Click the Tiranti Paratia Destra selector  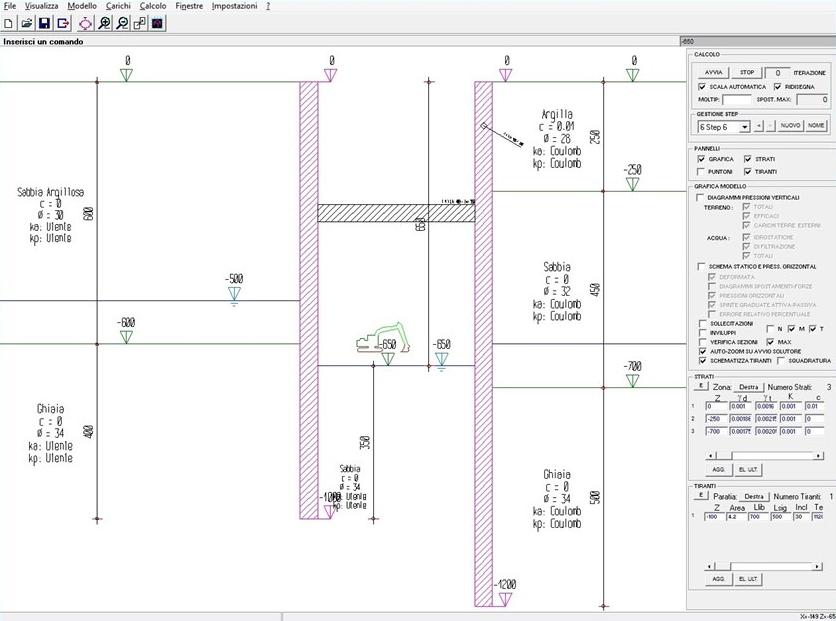coord(754,496)
